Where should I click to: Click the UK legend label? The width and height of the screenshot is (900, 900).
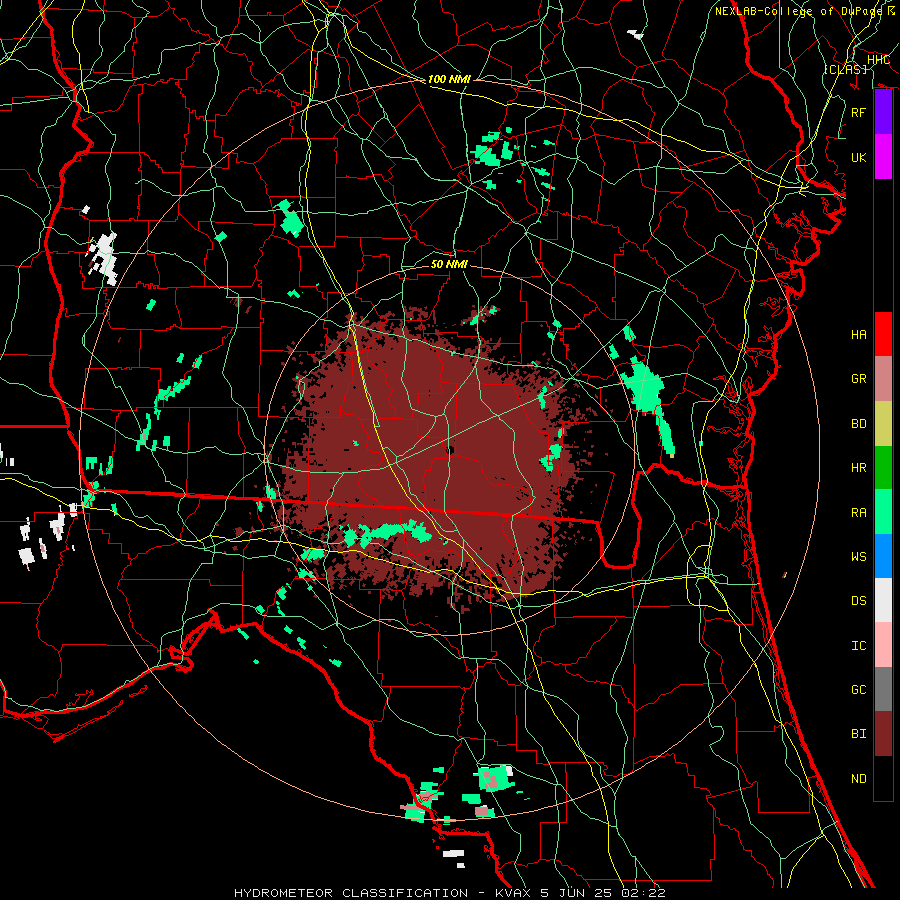pos(858,157)
